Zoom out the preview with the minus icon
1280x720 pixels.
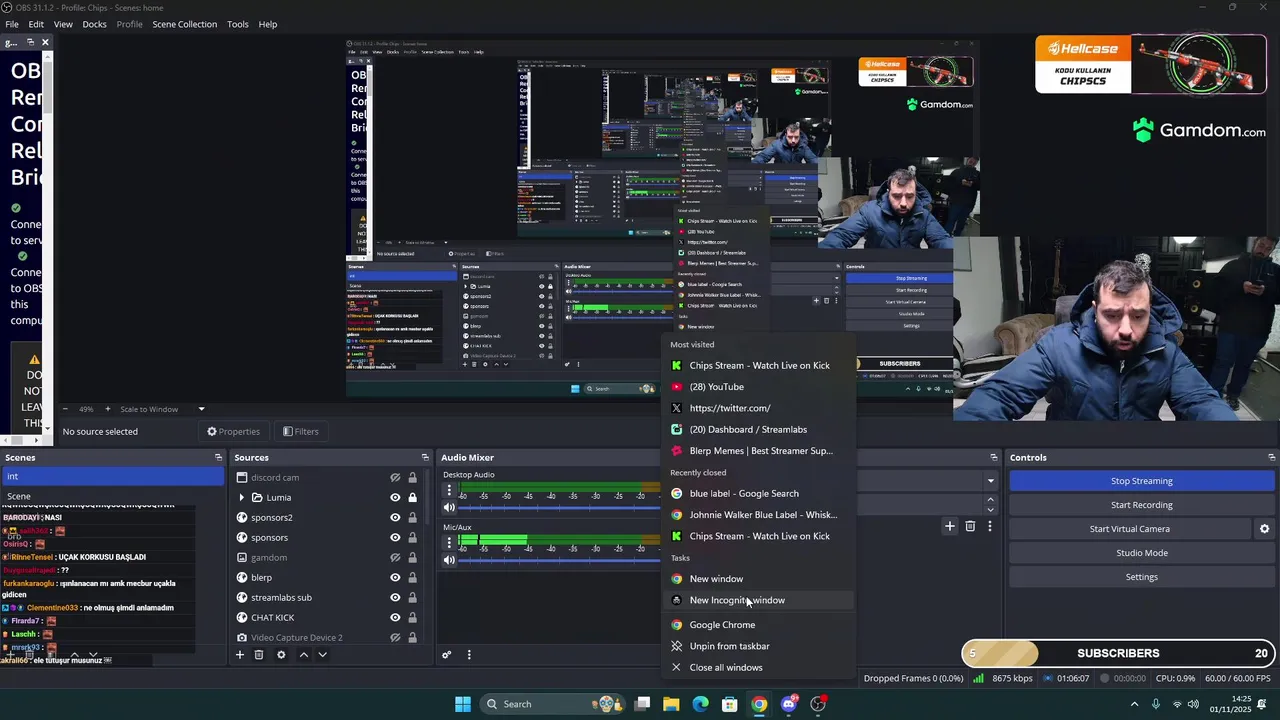(x=66, y=409)
